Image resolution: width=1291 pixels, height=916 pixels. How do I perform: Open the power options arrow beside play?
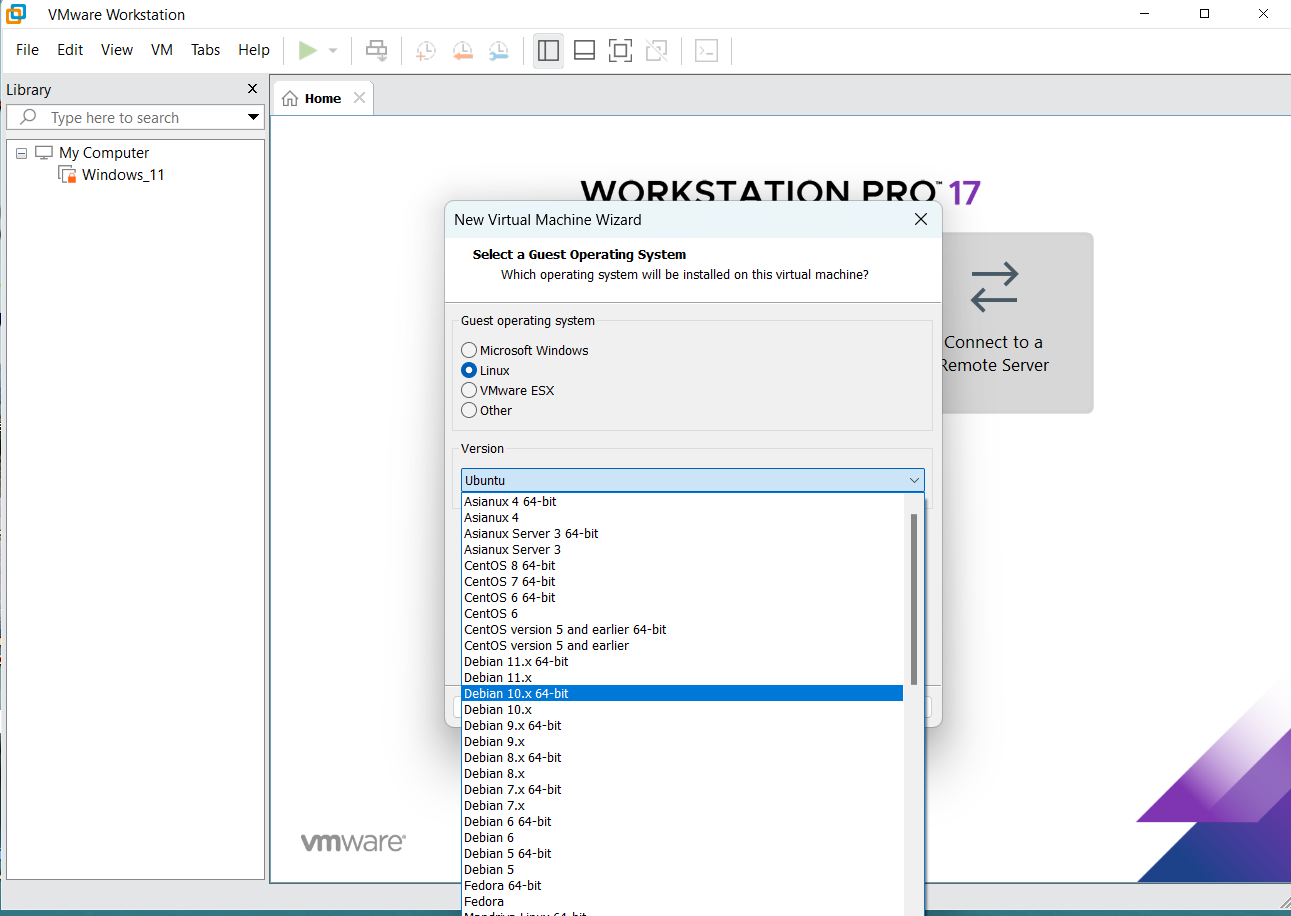pyautogui.click(x=333, y=51)
